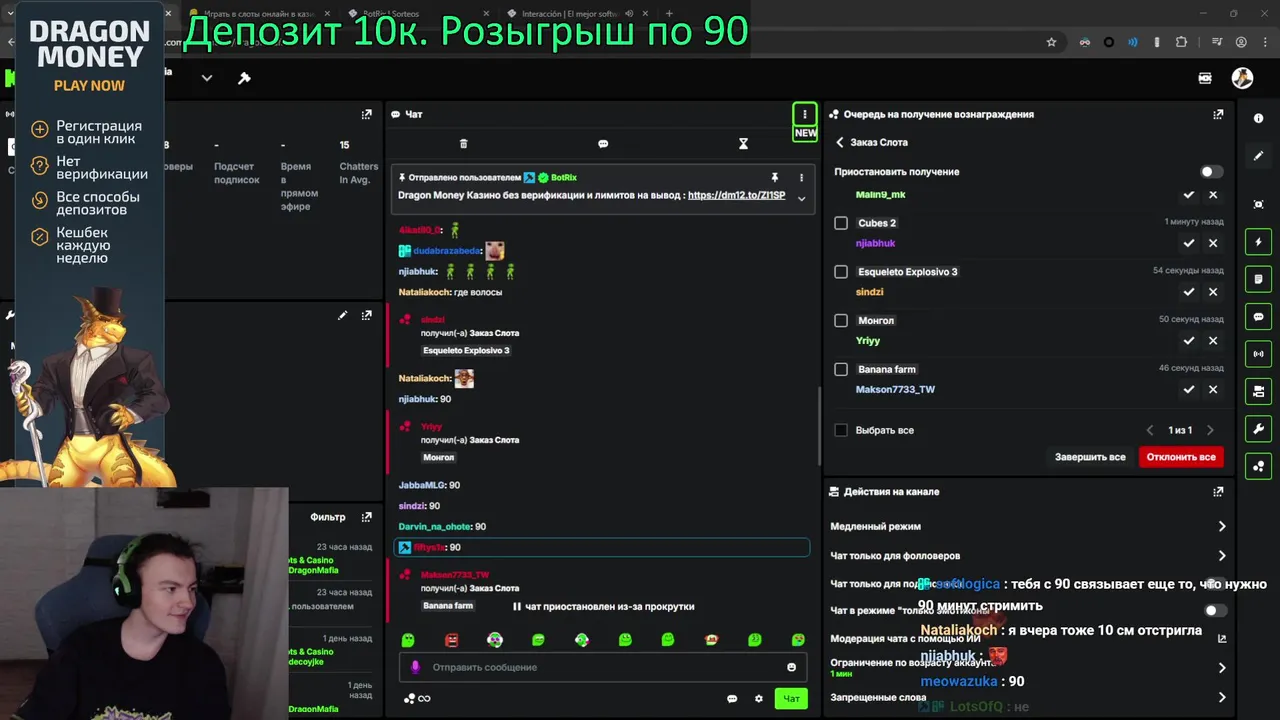The width and height of the screenshot is (1280, 720).
Task: Reject Yriyy's Монгол request
Action: click(x=1213, y=341)
